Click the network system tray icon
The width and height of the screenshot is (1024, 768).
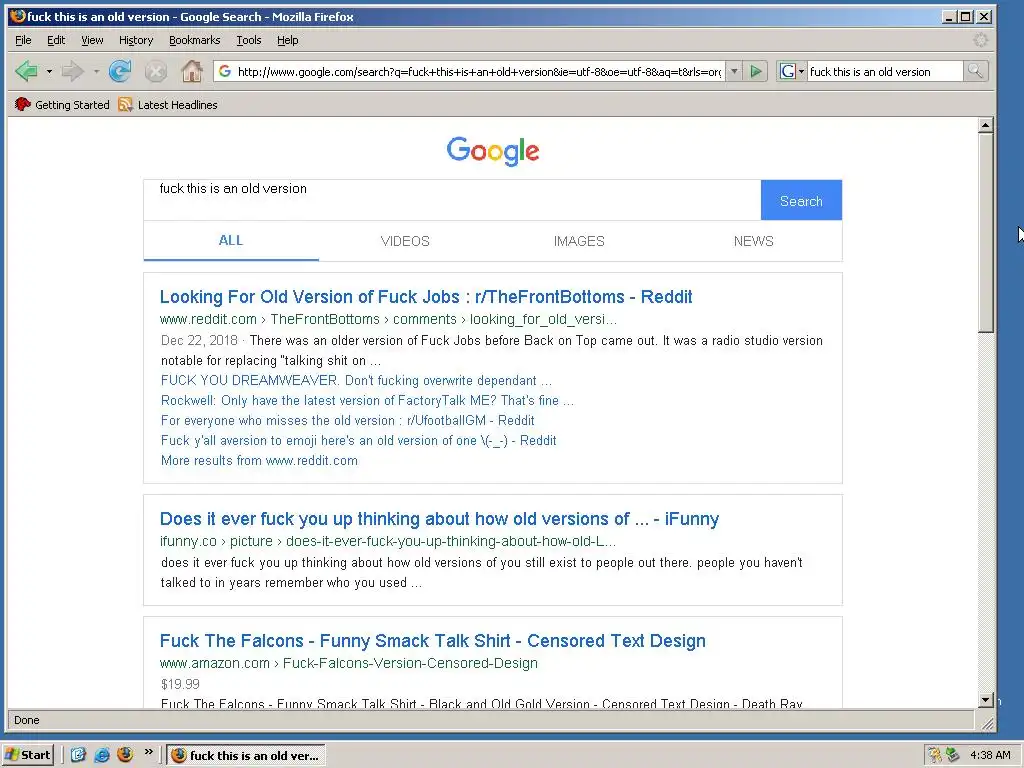tap(953, 755)
